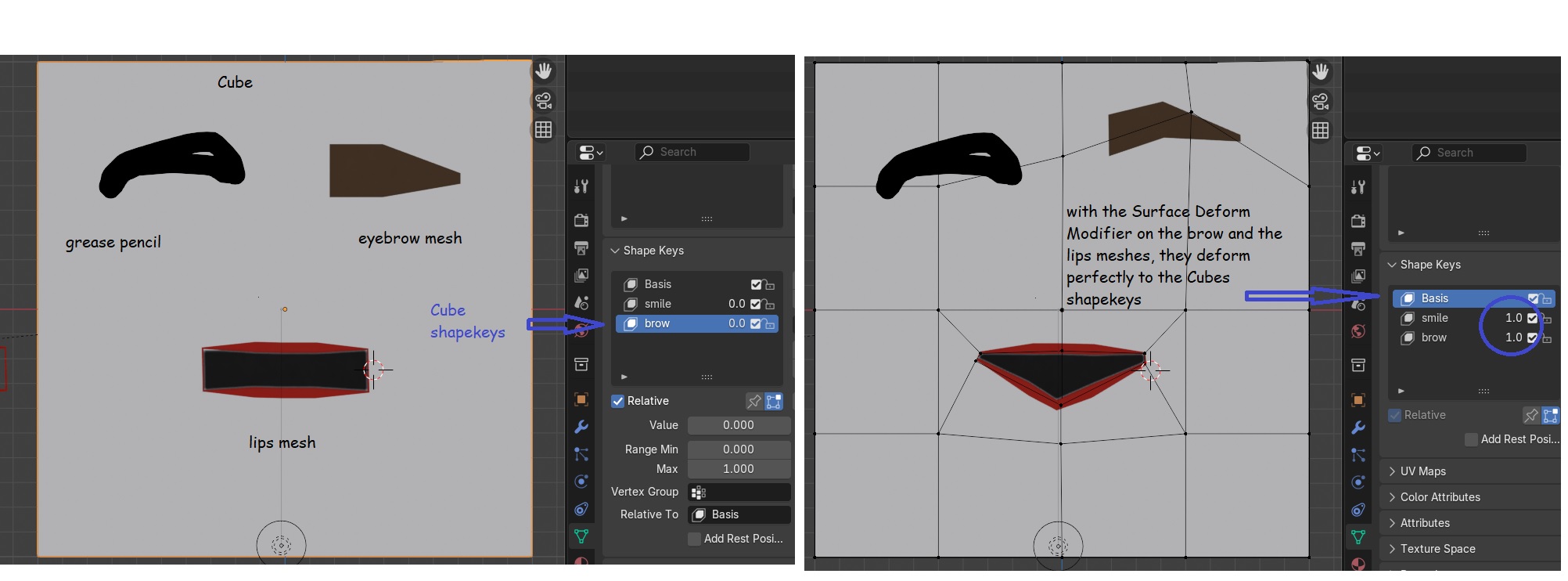Toggle shape key pin button in left panel

point(754,401)
